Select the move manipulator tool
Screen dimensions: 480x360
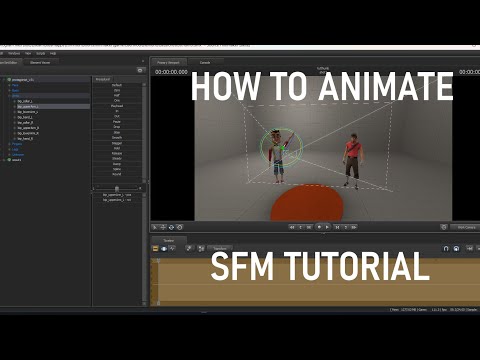coord(163,227)
